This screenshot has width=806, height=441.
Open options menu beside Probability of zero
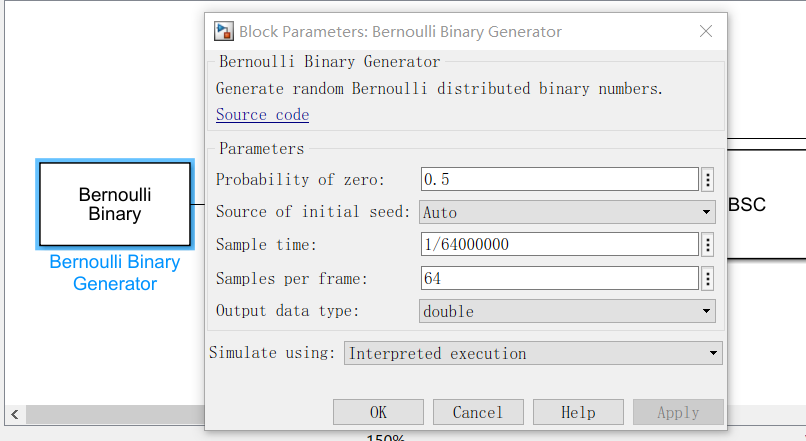708,180
